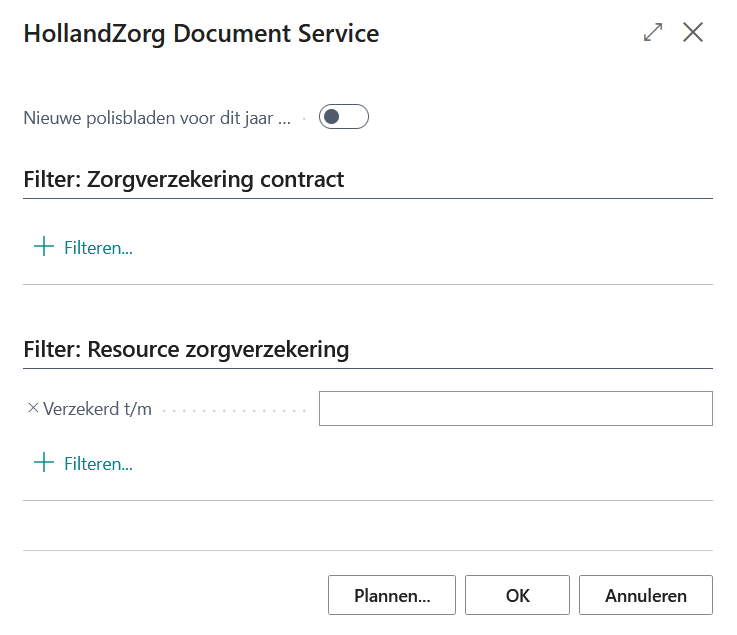Add filter via Filteren... under Resource zorgverzekering

click(x=98, y=464)
